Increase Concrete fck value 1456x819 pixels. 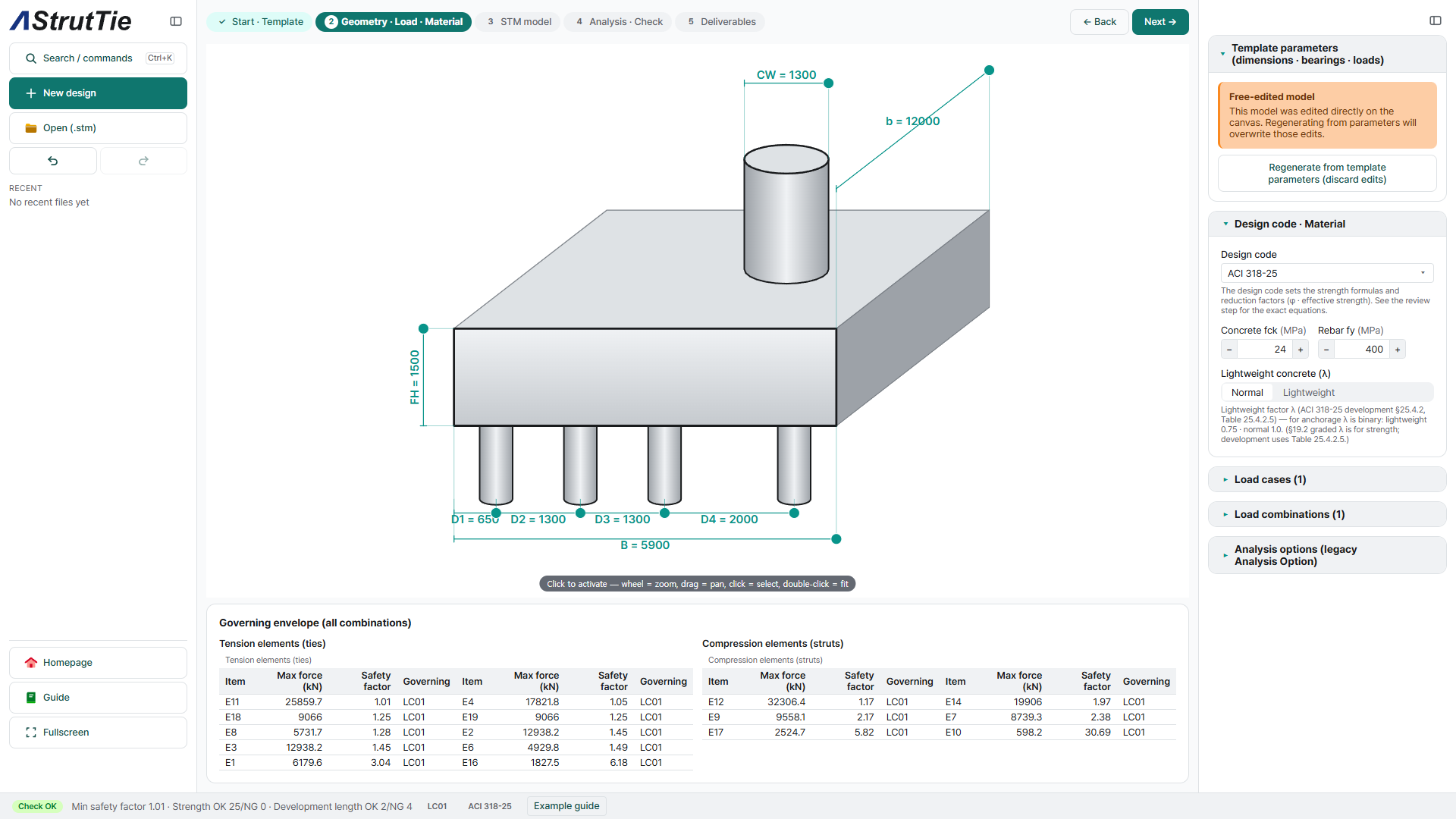point(1301,350)
